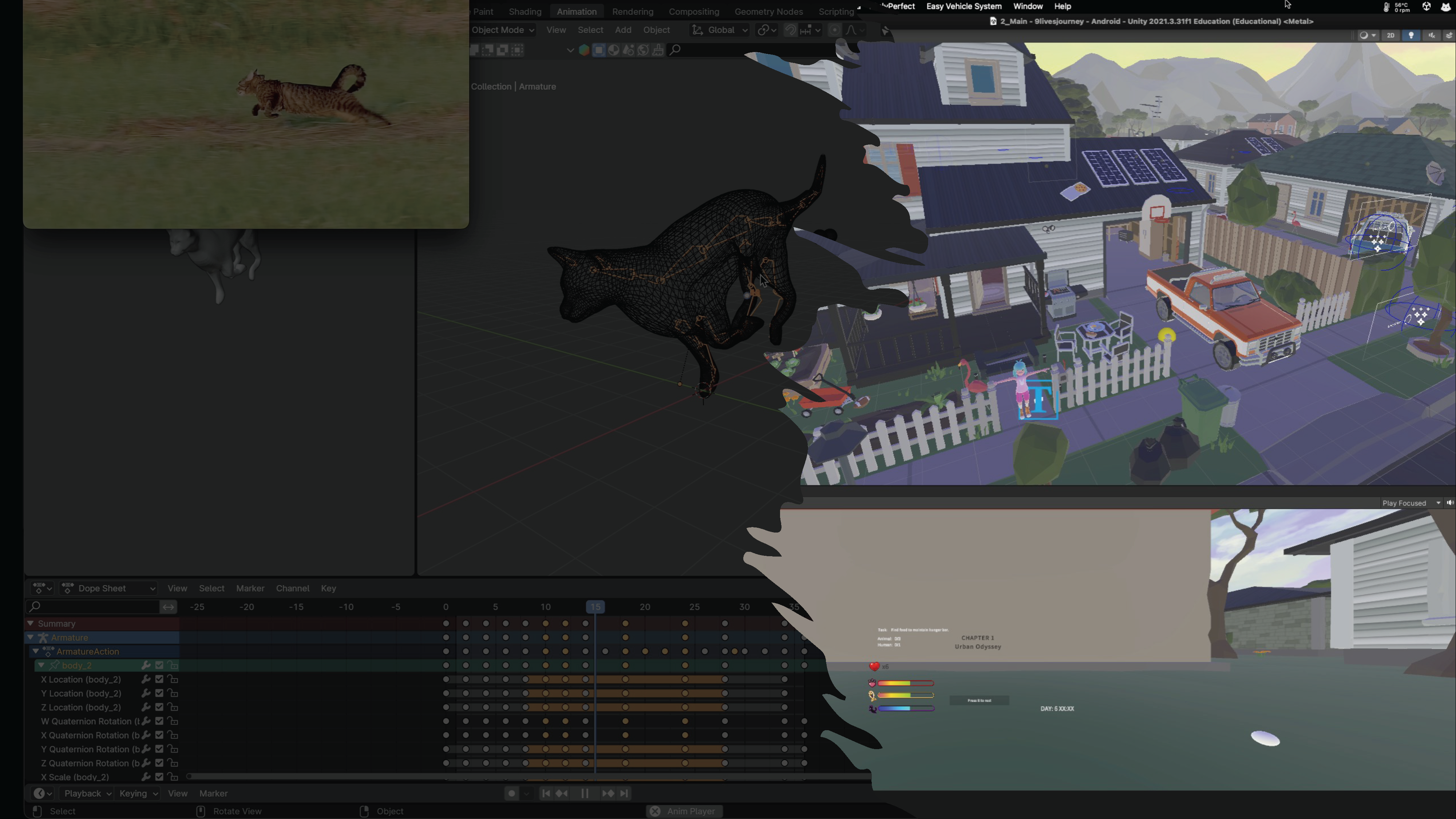Image resolution: width=1456 pixels, height=819 pixels.
Task: Click the X Location modifier wrench icon
Action: pyautogui.click(x=146, y=679)
